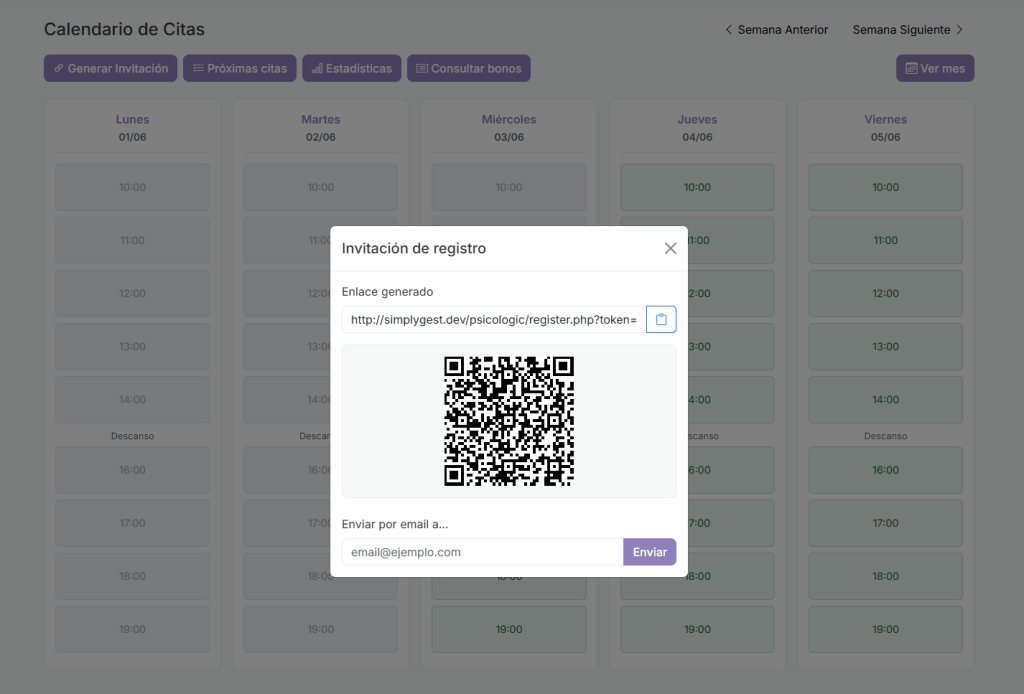Select Martes 19:00 slot
The width and height of the screenshot is (1024, 694).
[x=321, y=629]
